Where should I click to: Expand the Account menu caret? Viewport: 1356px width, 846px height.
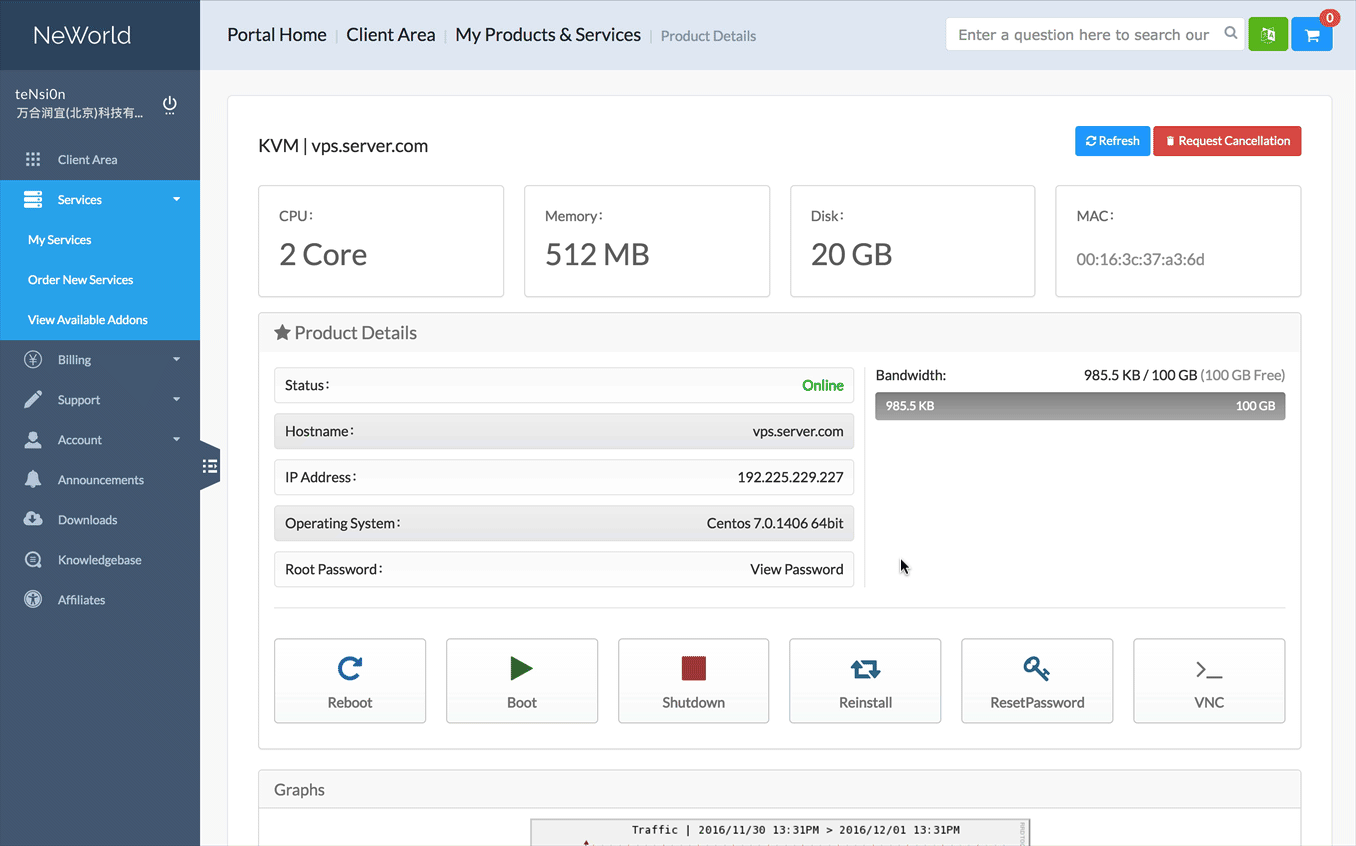click(x=177, y=439)
